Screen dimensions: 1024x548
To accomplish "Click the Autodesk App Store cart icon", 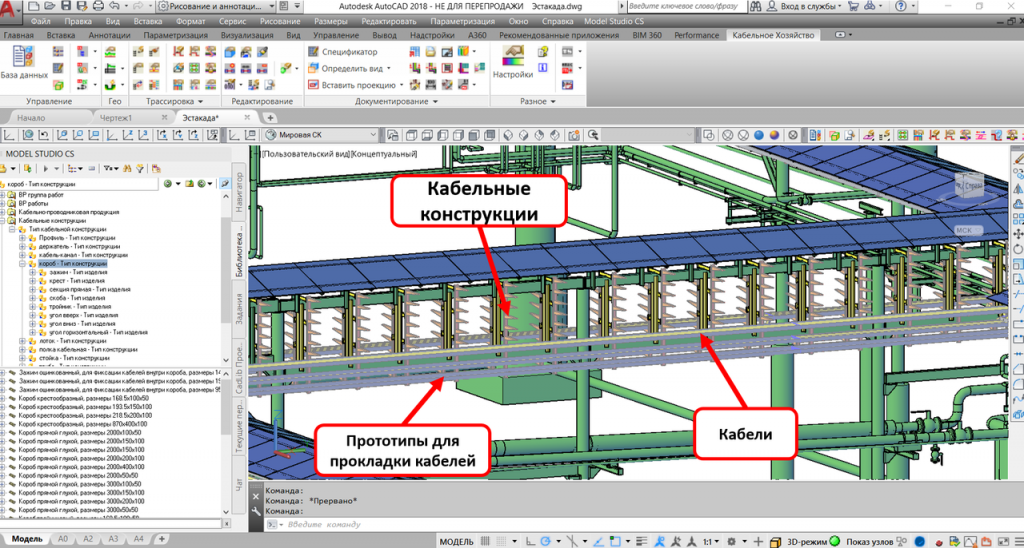I will [x=853, y=7].
